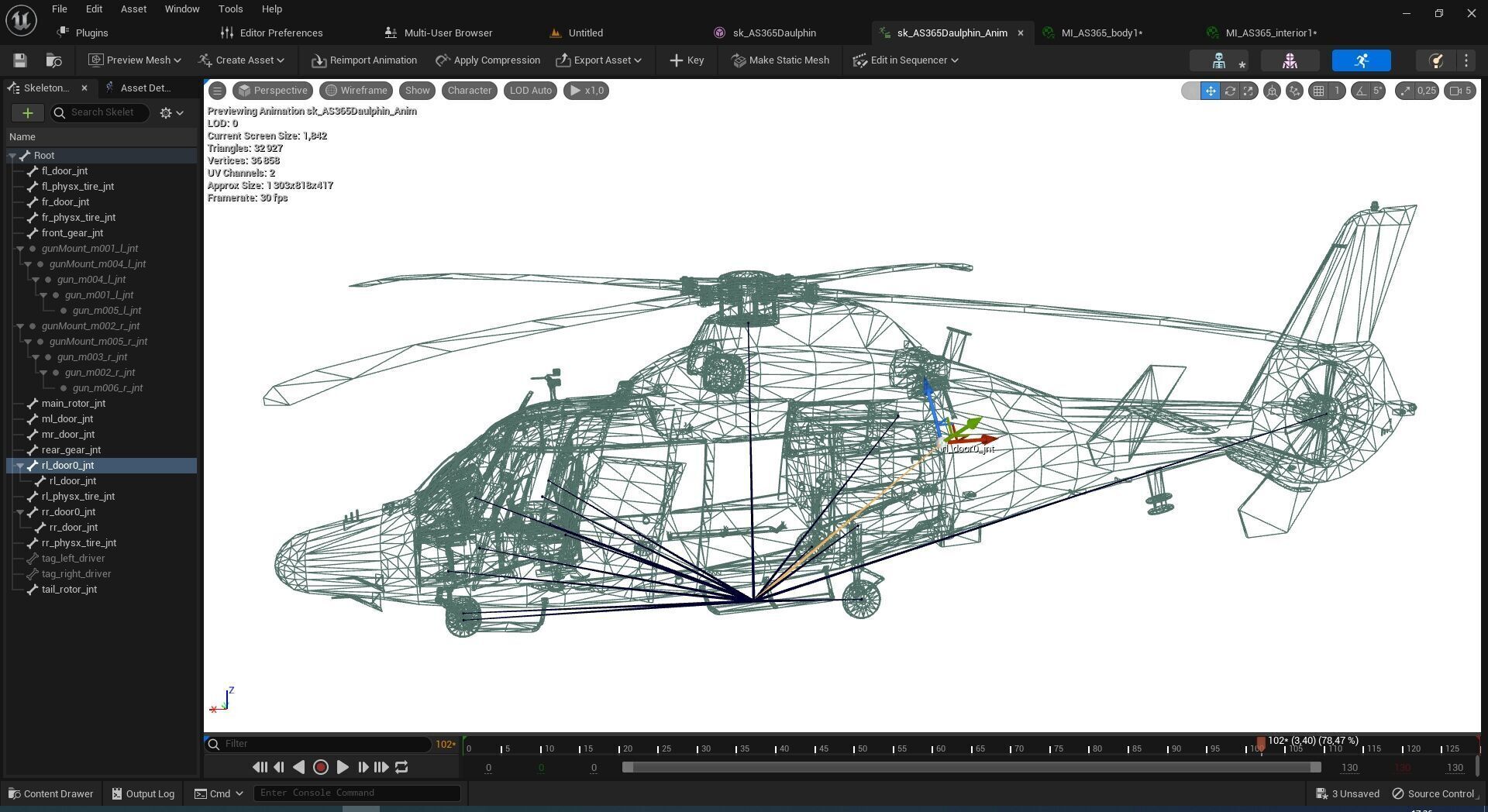Click Make Static Mesh button
The height and width of the screenshot is (812, 1488).
coord(780,60)
